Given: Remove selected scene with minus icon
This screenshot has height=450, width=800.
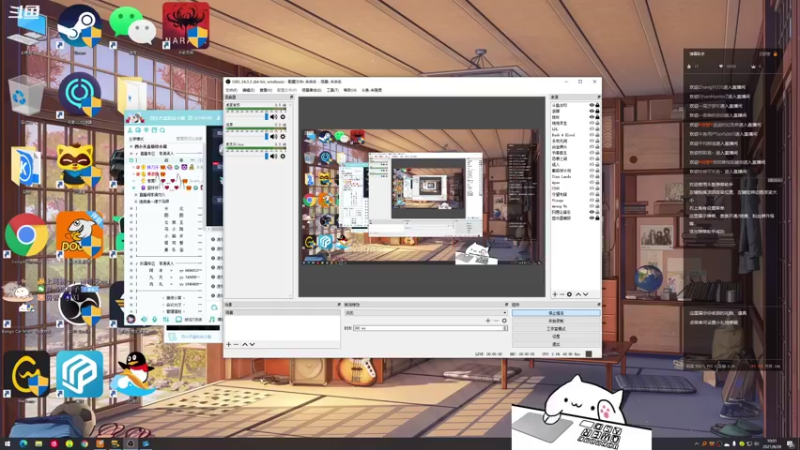Looking at the screenshot, I should [236, 344].
